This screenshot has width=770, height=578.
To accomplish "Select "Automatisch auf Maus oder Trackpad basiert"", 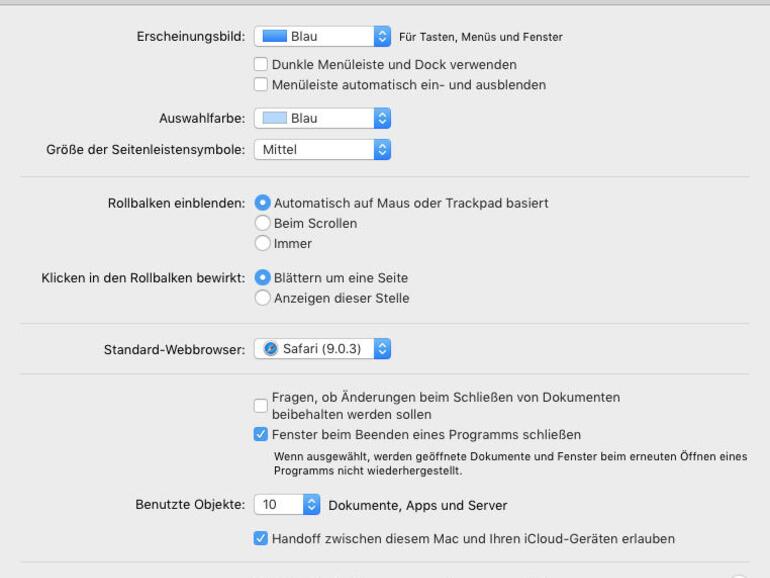I will [x=263, y=203].
